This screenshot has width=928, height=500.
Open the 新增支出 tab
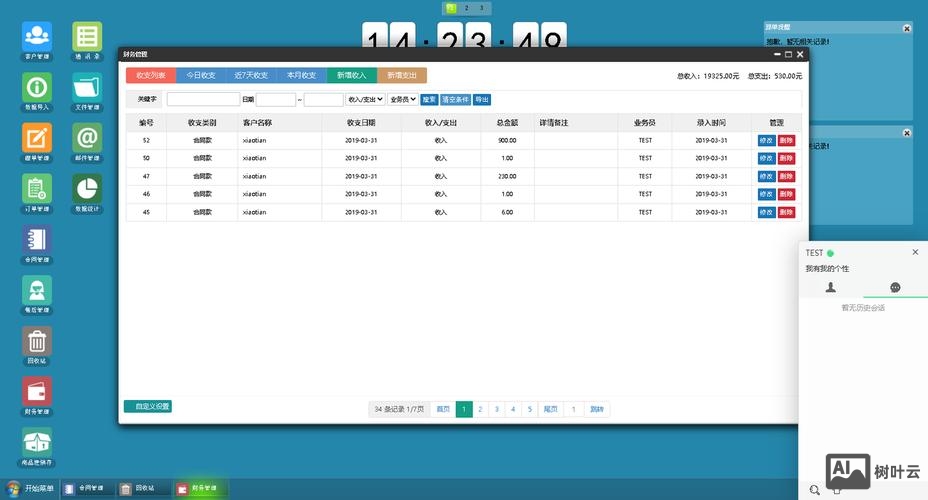click(402, 75)
